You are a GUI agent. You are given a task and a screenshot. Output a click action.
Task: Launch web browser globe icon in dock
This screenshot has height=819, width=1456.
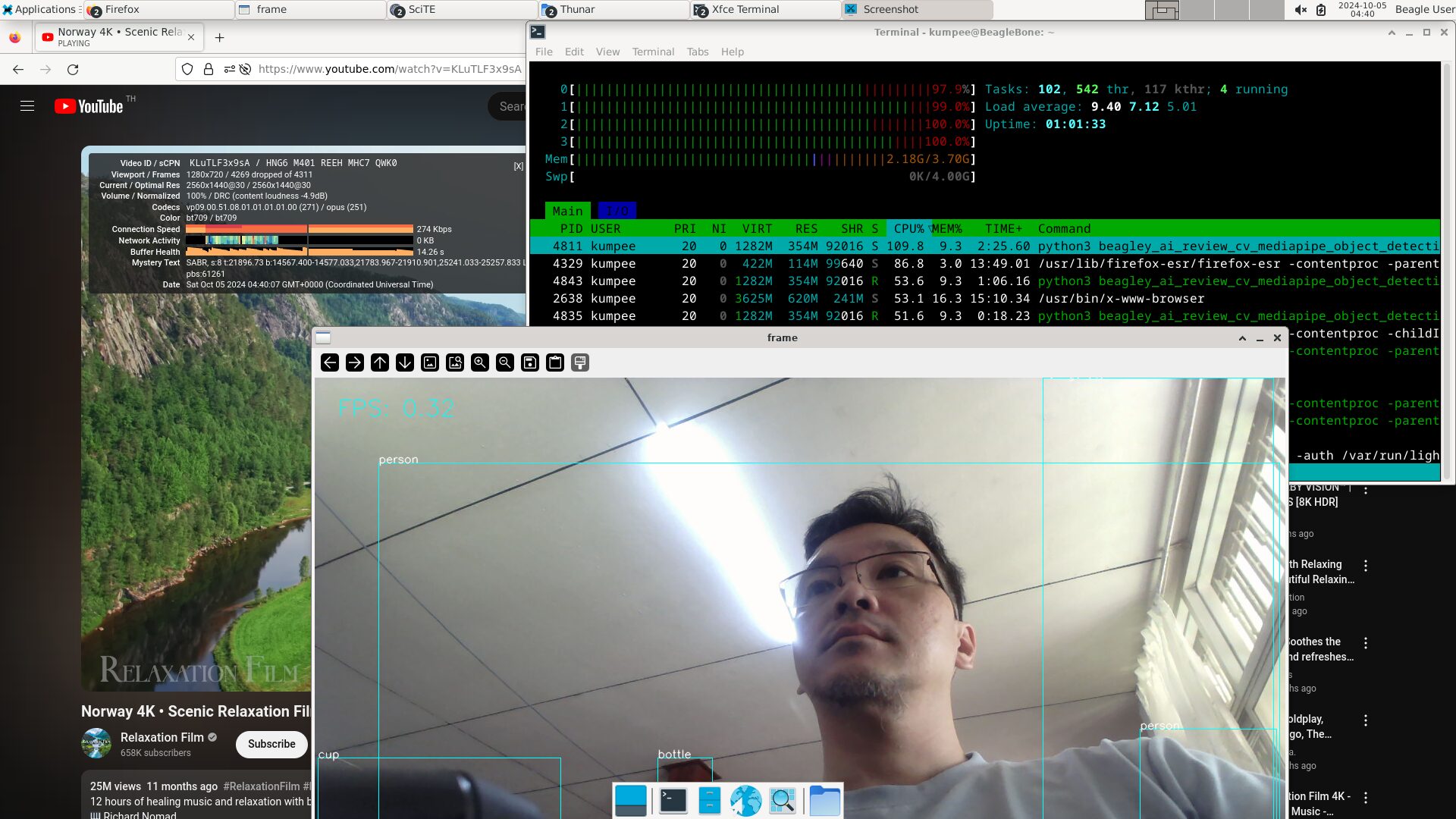pos(746,801)
